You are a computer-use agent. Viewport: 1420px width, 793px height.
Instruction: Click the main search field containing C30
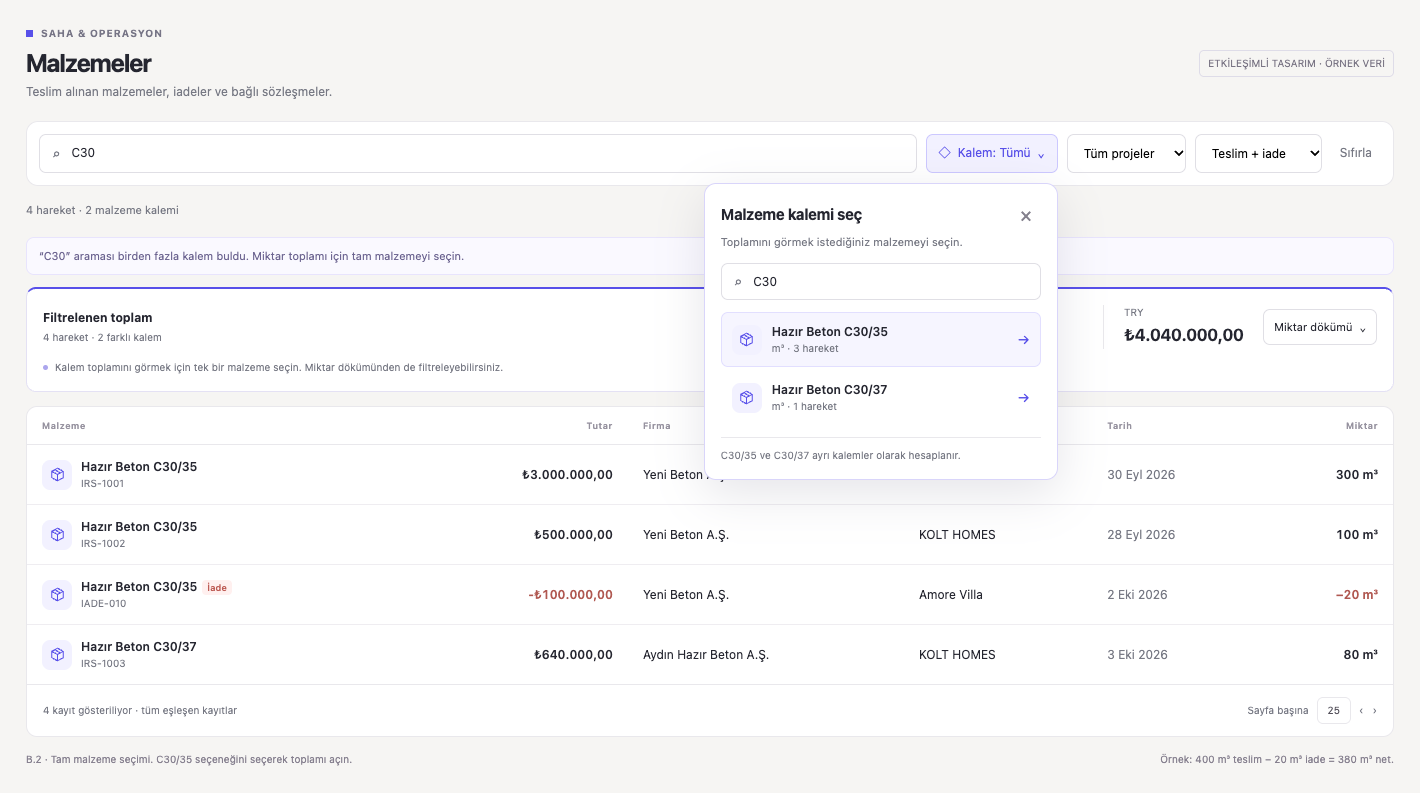click(x=477, y=153)
